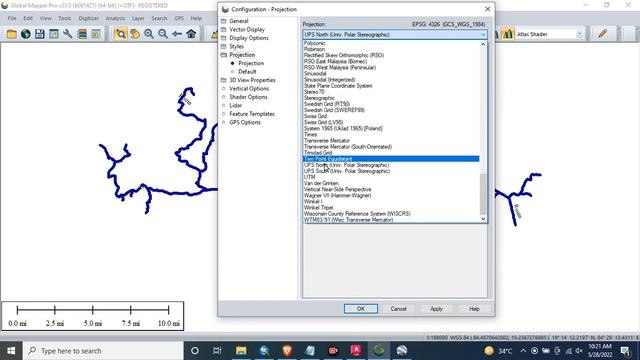Click the Help button in dialog
The image size is (640, 360).
(474, 309)
